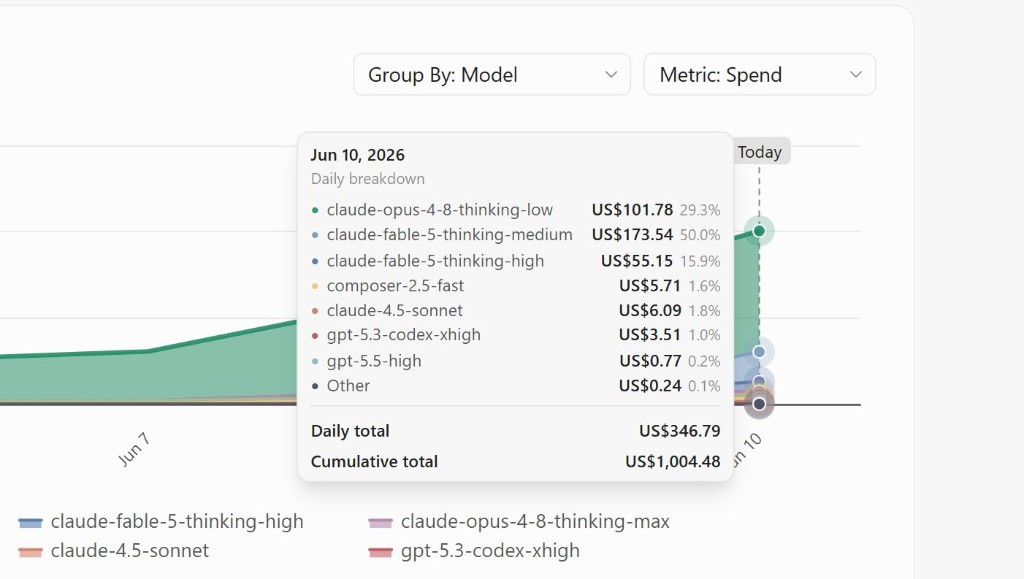Toggle claude-4.5-sonnet legend entry
Screen dimensions: 1024x579
114,551
